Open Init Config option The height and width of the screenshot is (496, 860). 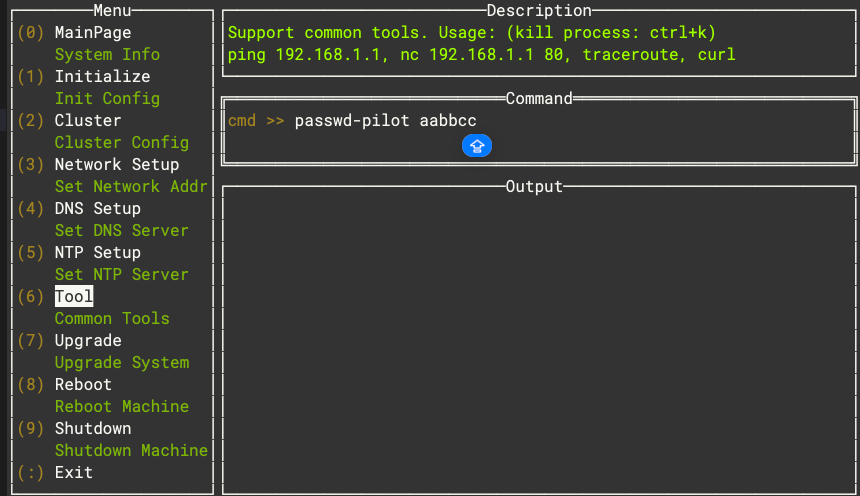(x=107, y=98)
